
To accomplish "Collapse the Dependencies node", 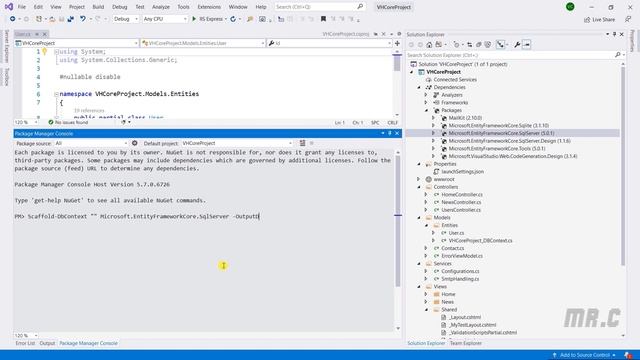I will pyautogui.click(x=419, y=87).
